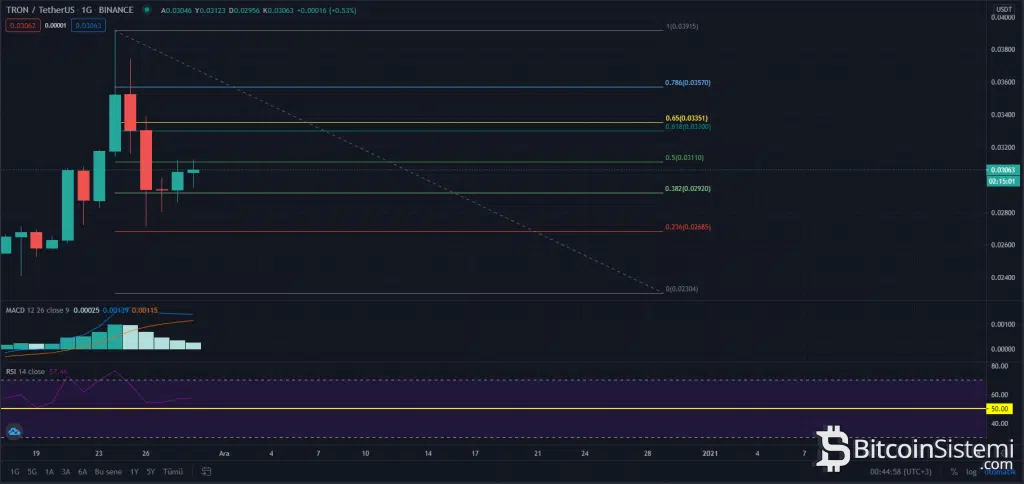Click the cloud icon in RSI pane

click(15, 431)
